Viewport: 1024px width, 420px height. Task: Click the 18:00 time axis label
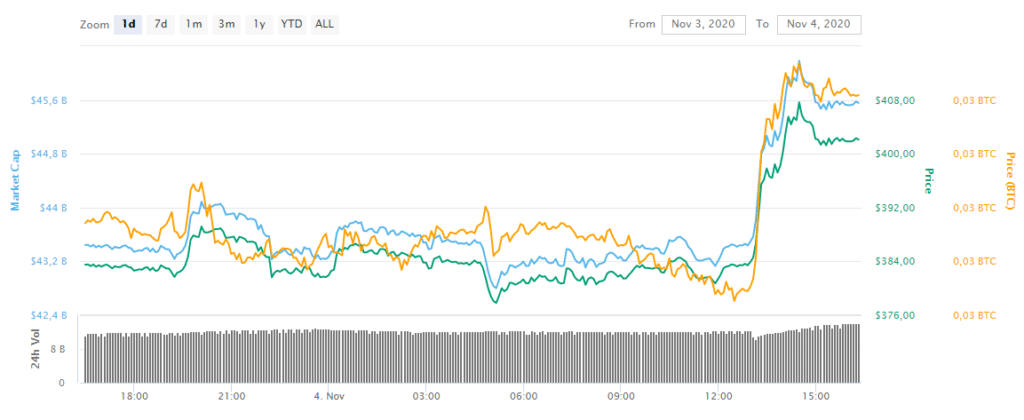135,396
